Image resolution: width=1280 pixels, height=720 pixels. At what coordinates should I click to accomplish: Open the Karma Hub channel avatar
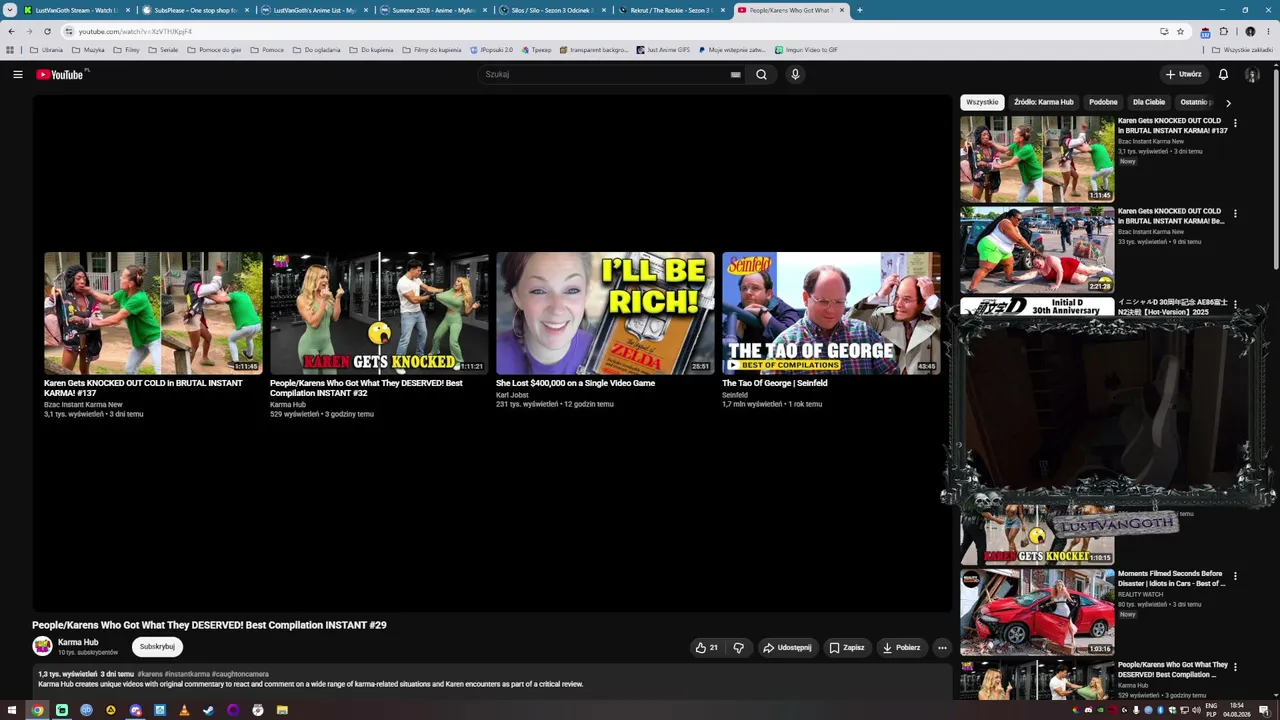[x=42, y=646]
